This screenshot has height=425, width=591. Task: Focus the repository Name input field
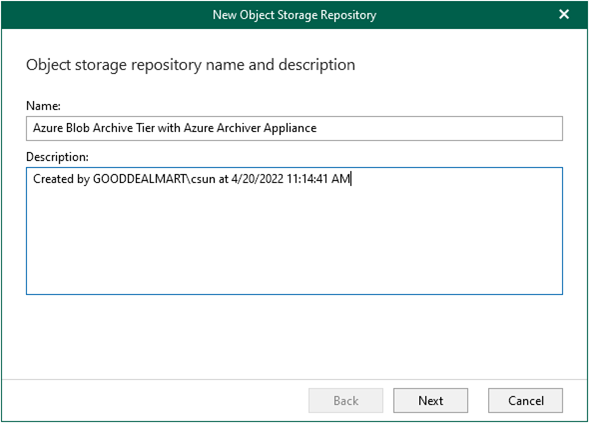[x=294, y=128]
